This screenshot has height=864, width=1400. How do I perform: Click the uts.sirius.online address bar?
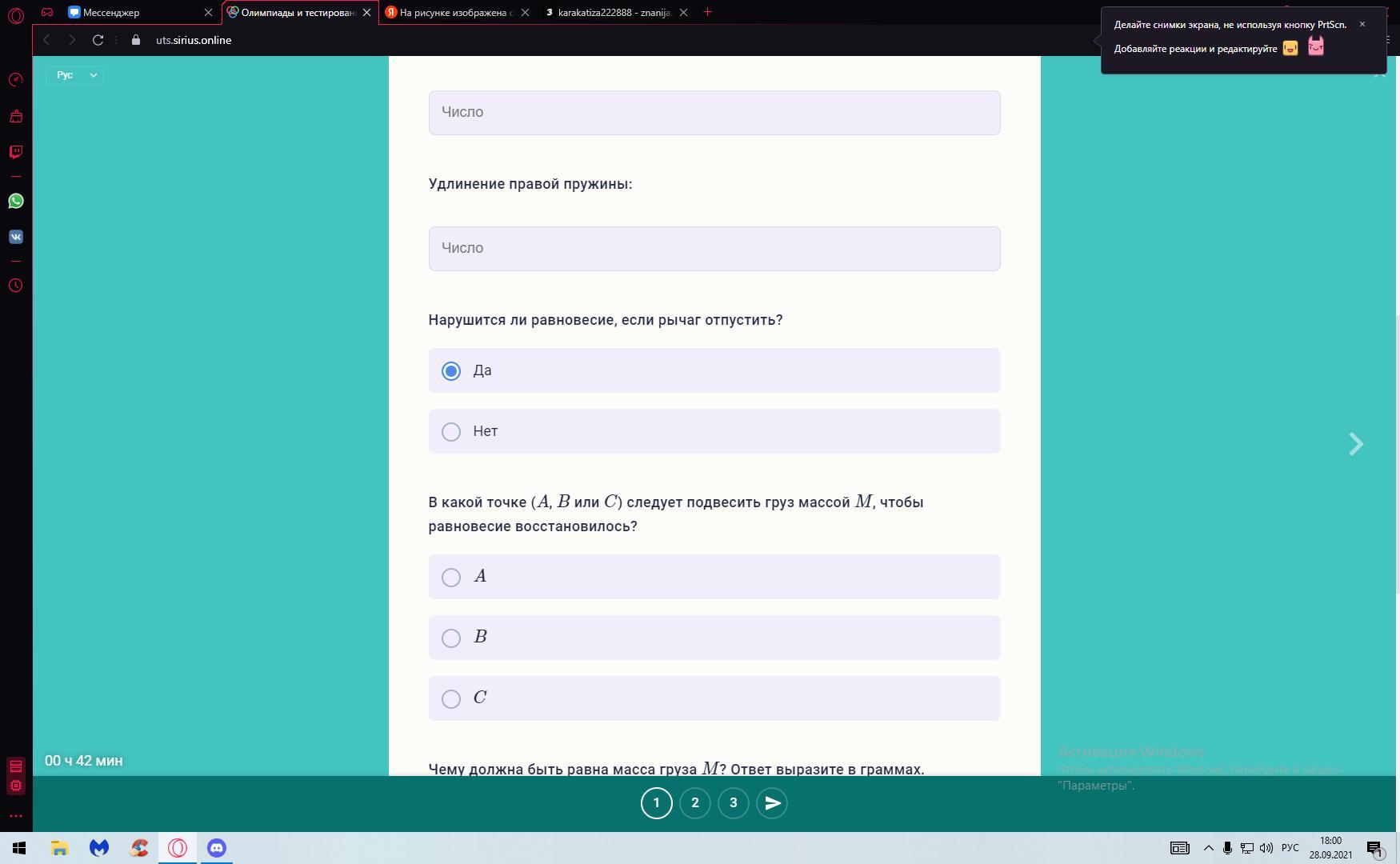point(194,40)
